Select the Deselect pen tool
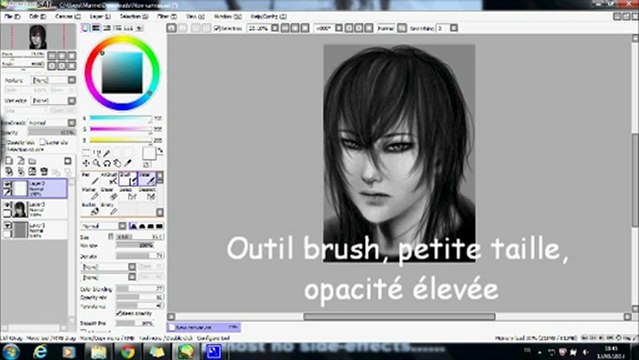 point(147,194)
